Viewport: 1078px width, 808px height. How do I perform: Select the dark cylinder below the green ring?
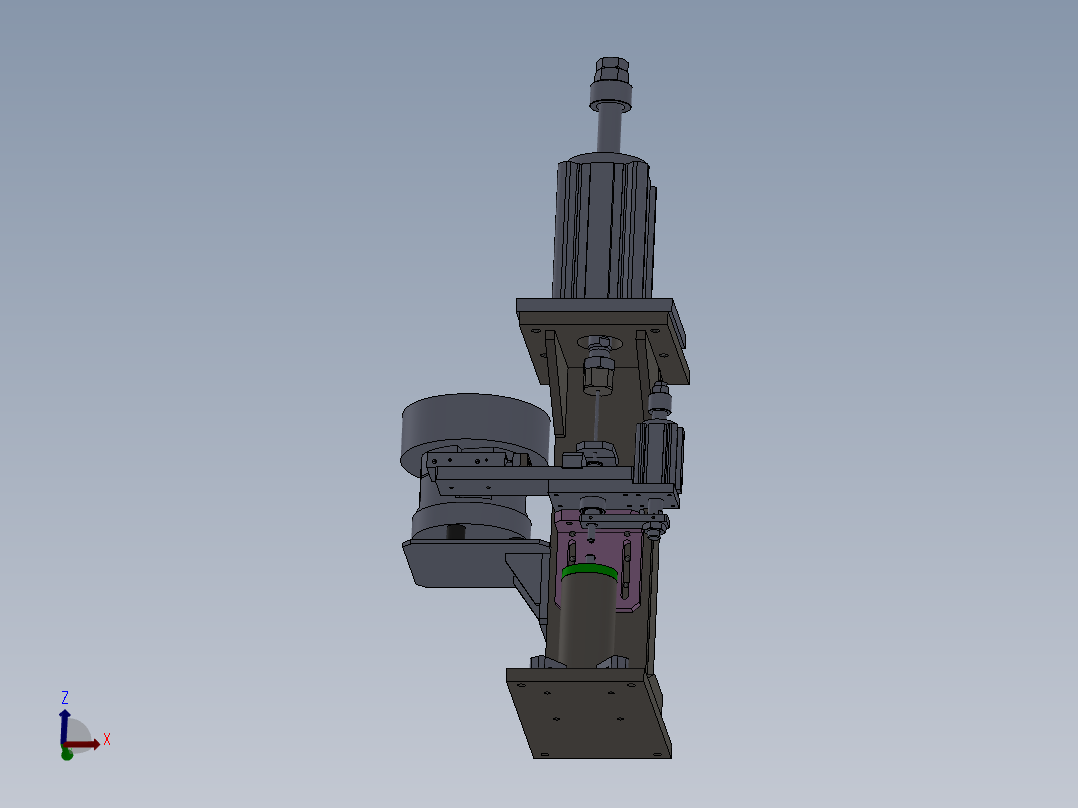click(588, 622)
